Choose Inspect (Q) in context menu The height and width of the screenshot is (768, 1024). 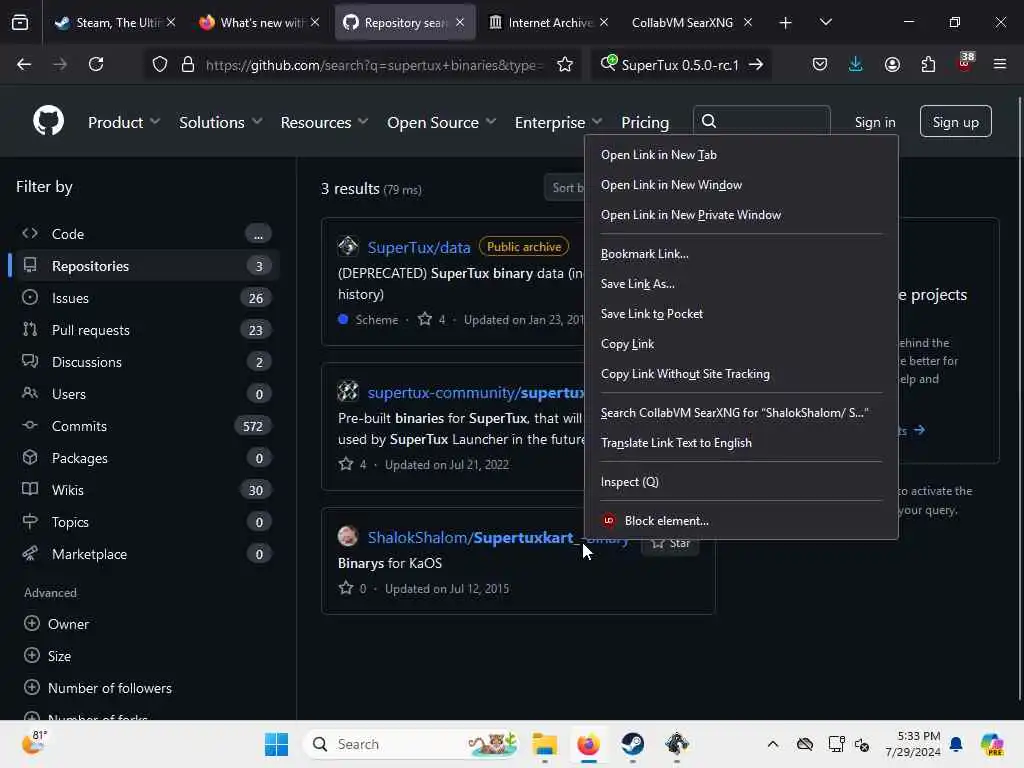[741, 481]
